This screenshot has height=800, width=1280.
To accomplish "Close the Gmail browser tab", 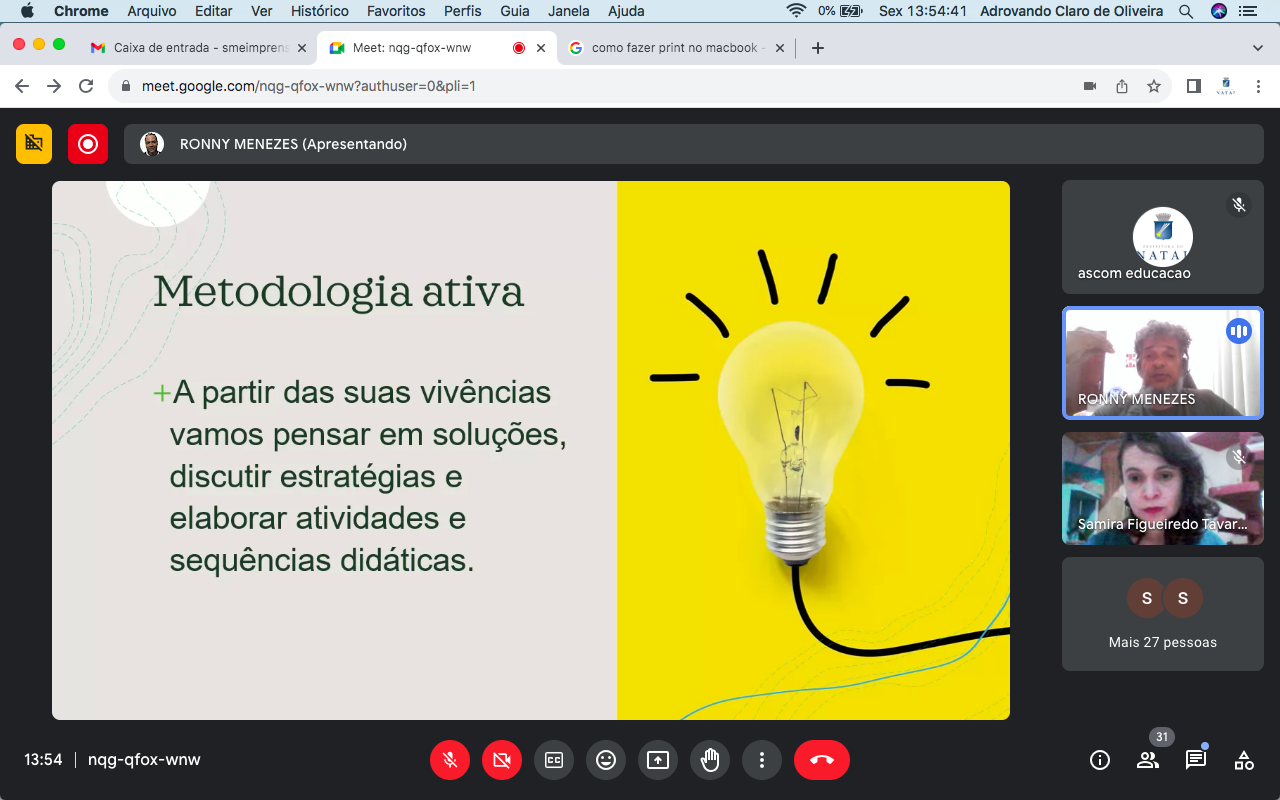I will (302, 48).
